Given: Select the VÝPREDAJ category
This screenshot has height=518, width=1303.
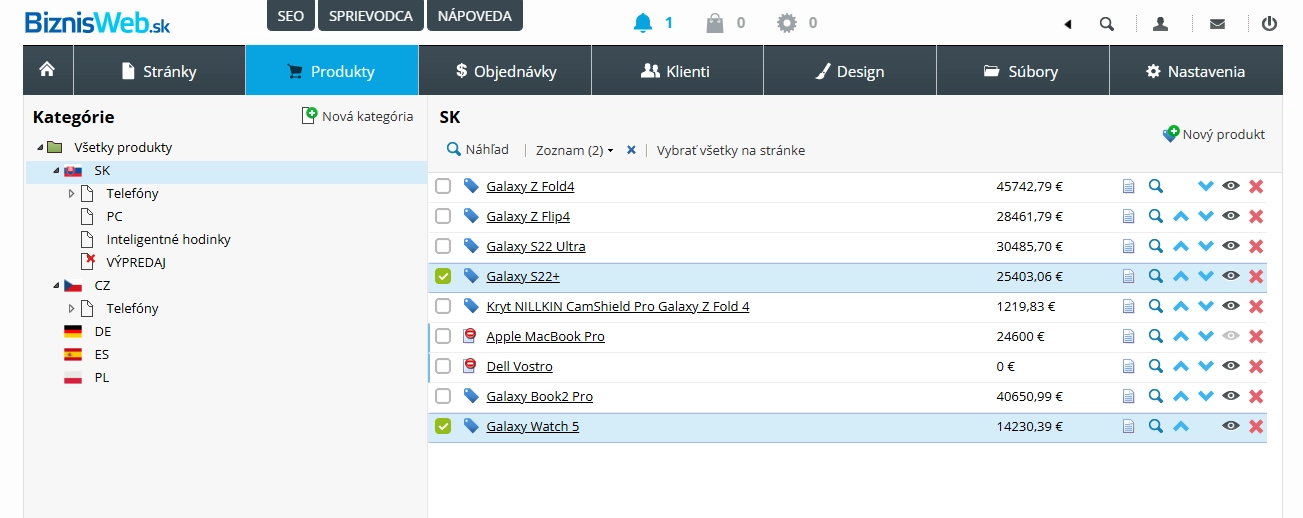Looking at the screenshot, I should click(135, 262).
